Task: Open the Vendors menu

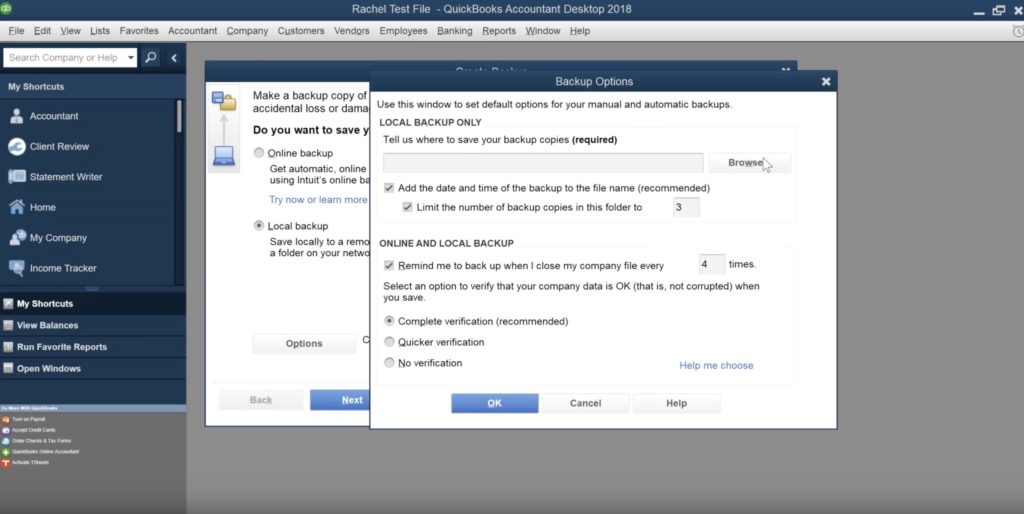Action: pos(351,31)
